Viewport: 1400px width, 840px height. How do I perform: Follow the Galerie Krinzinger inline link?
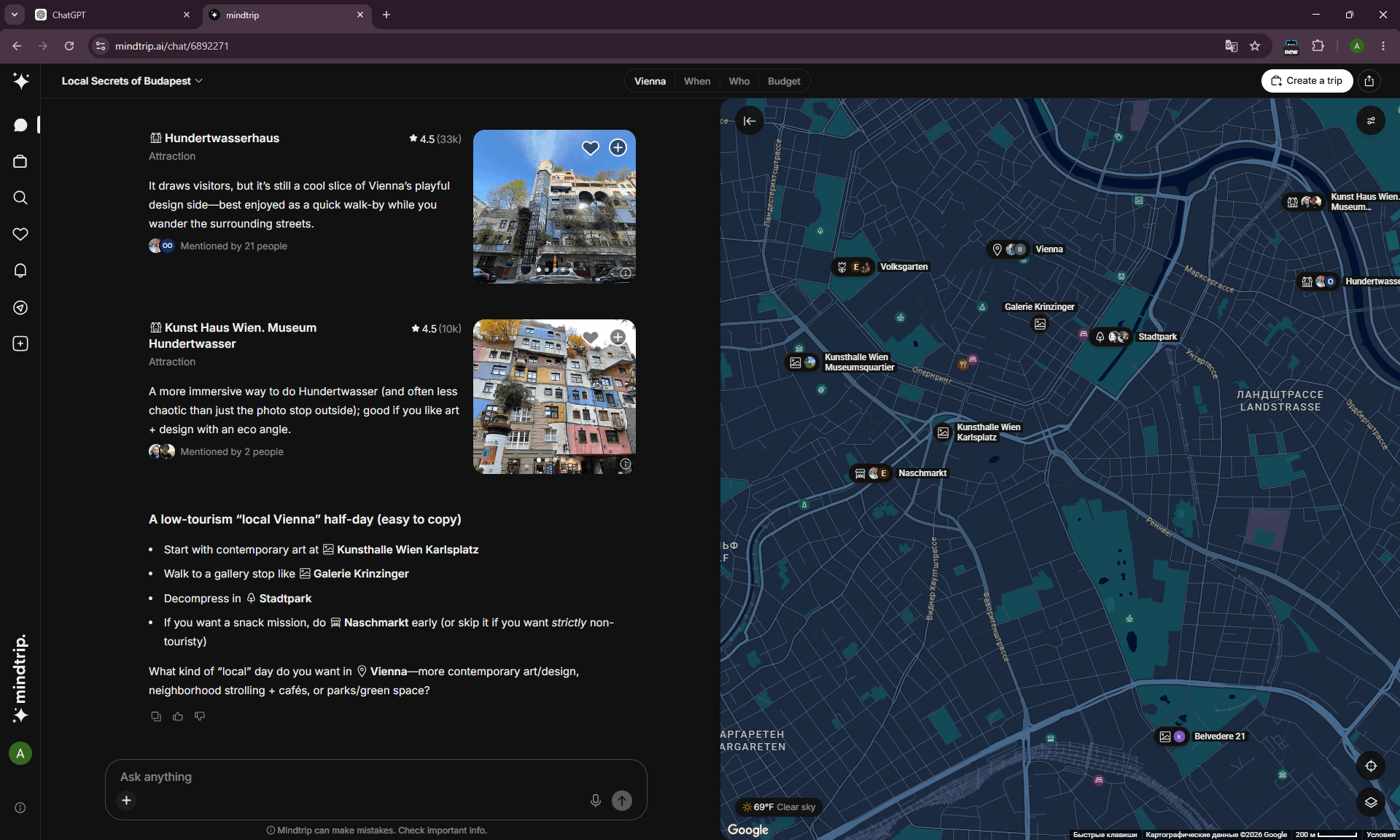(361, 574)
